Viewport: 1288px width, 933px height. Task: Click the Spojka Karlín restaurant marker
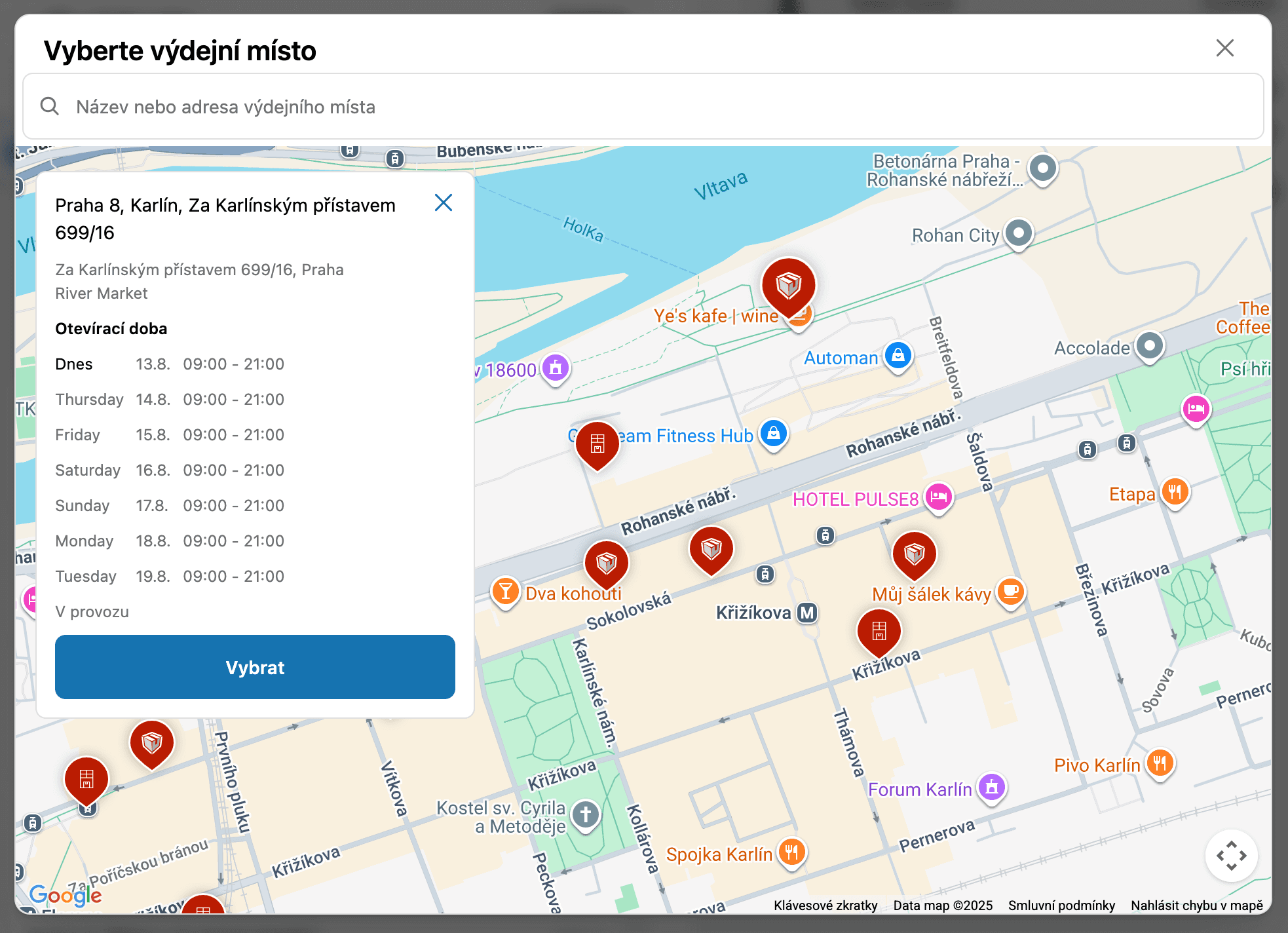click(x=792, y=852)
